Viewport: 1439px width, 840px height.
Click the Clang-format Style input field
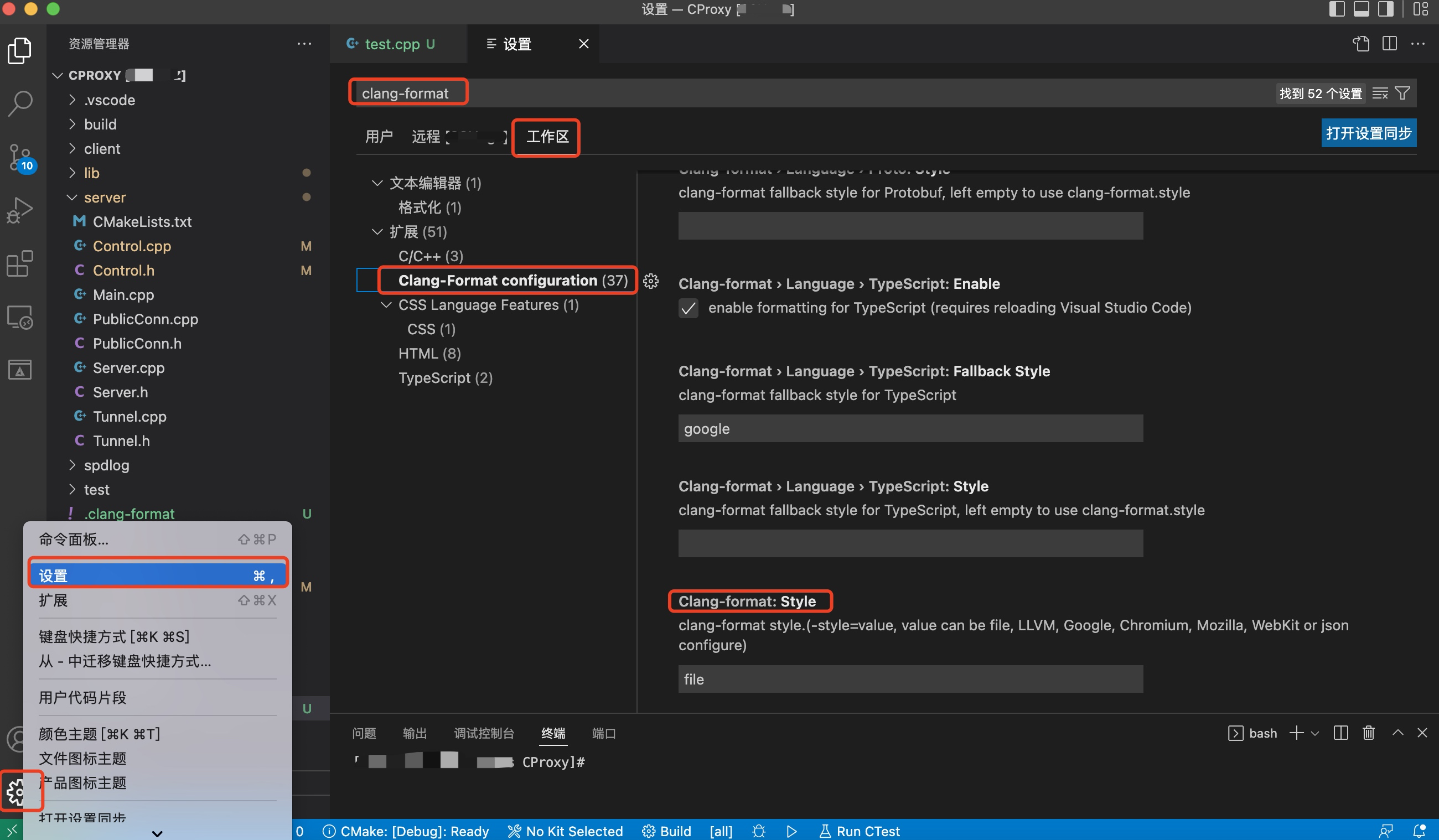pos(910,678)
